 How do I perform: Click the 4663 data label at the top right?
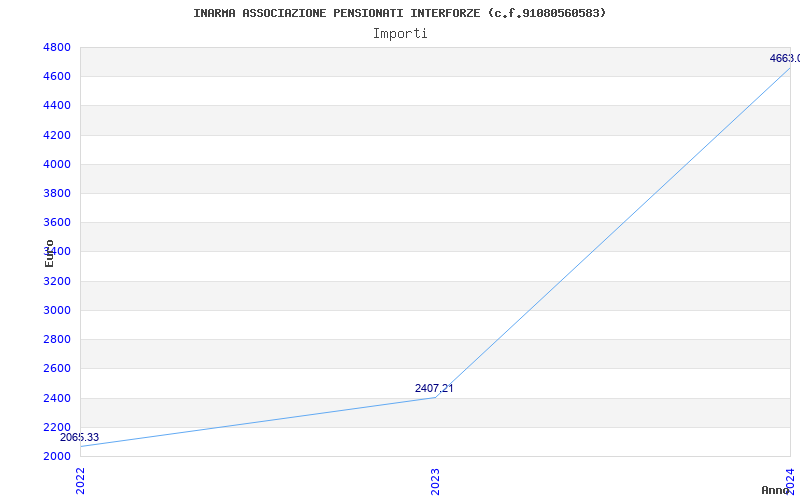tap(785, 58)
